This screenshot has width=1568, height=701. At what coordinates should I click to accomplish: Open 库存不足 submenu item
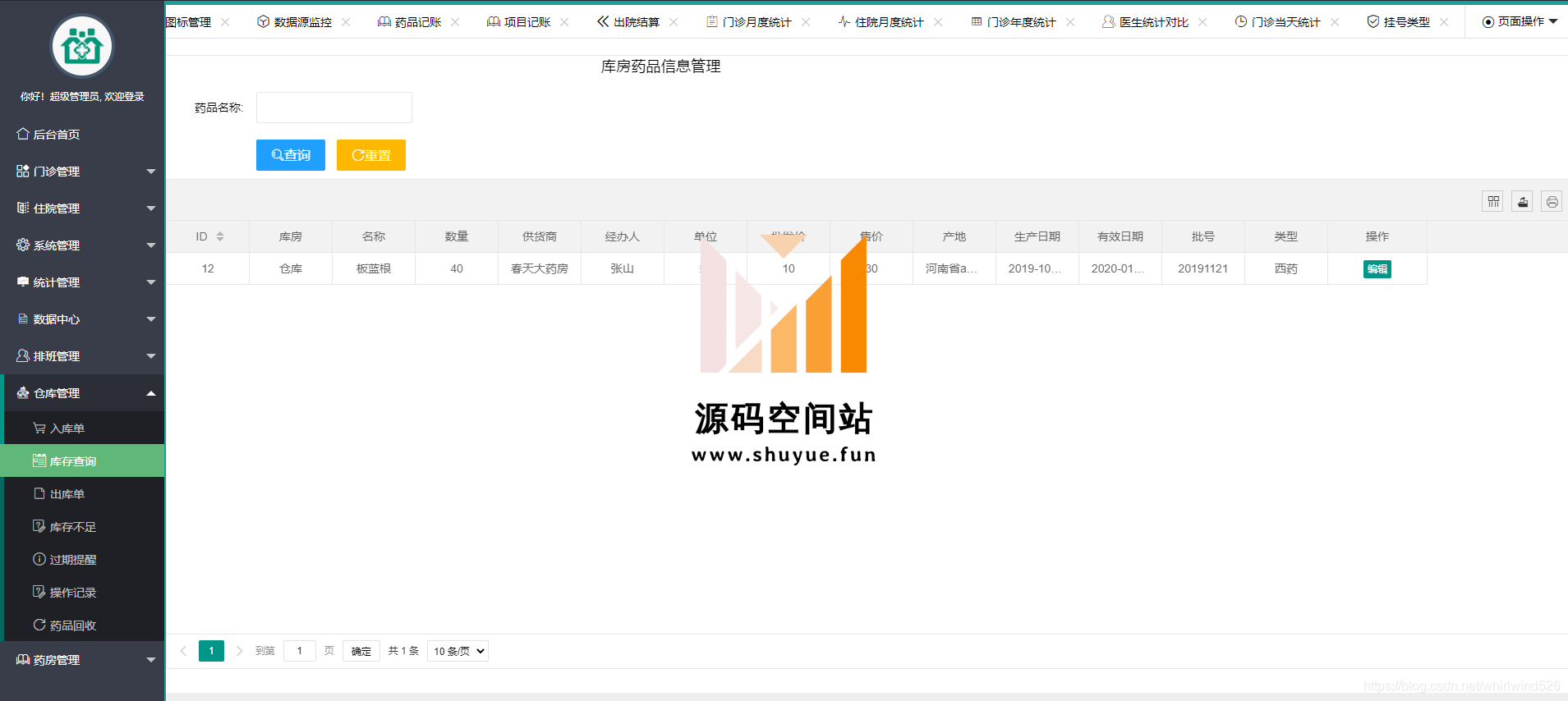click(84, 526)
